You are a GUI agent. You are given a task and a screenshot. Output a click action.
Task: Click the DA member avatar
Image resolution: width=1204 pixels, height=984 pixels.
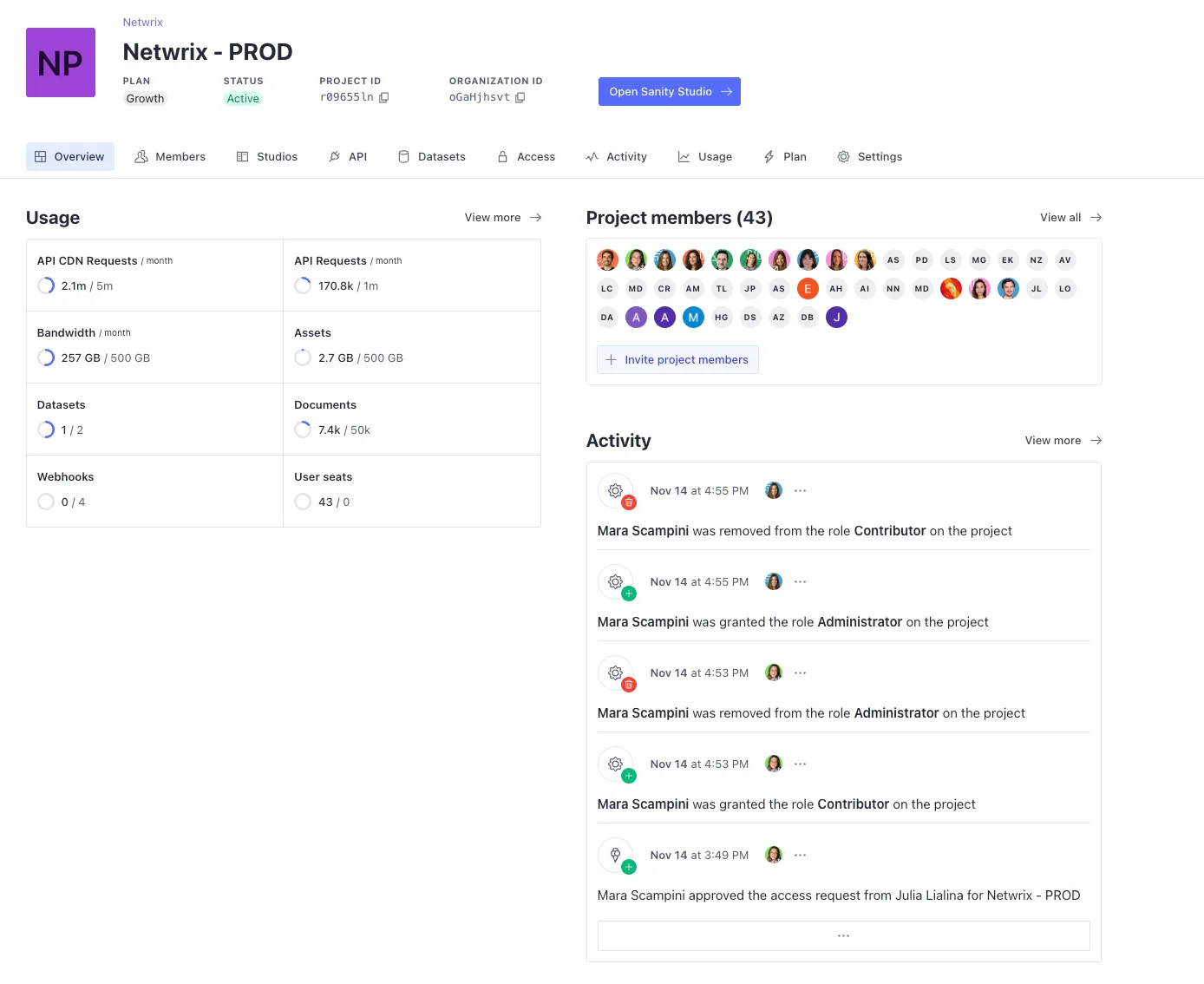(x=607, y=318)
